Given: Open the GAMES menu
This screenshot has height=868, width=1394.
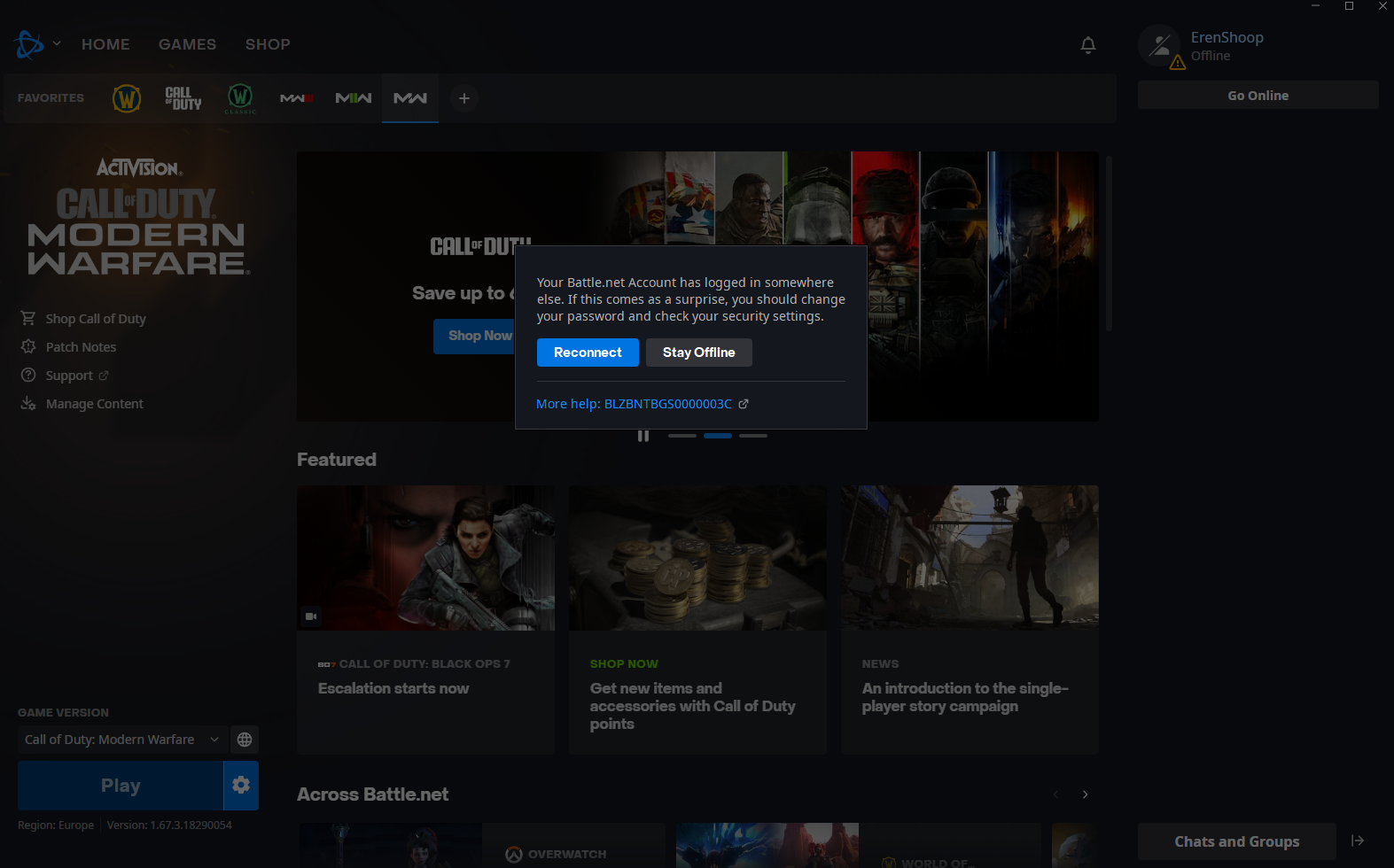Looking at the screenshot, I should coord(188,44).
